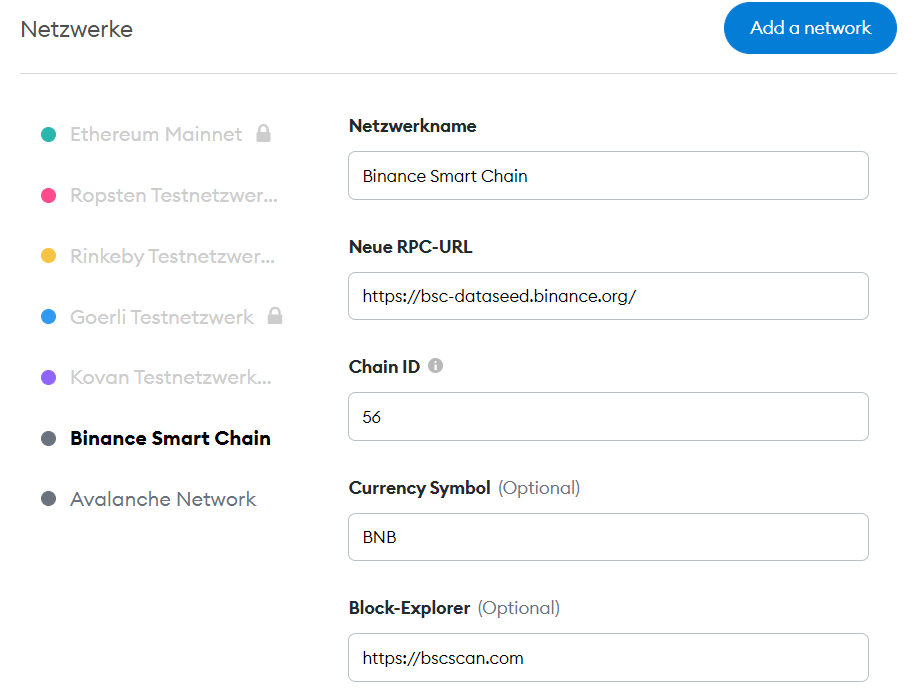The height and width of the screenshot is (688, 917).
Task: Click the green dot of Ethereum Mainnet
Action: click(x=49, y=135)
